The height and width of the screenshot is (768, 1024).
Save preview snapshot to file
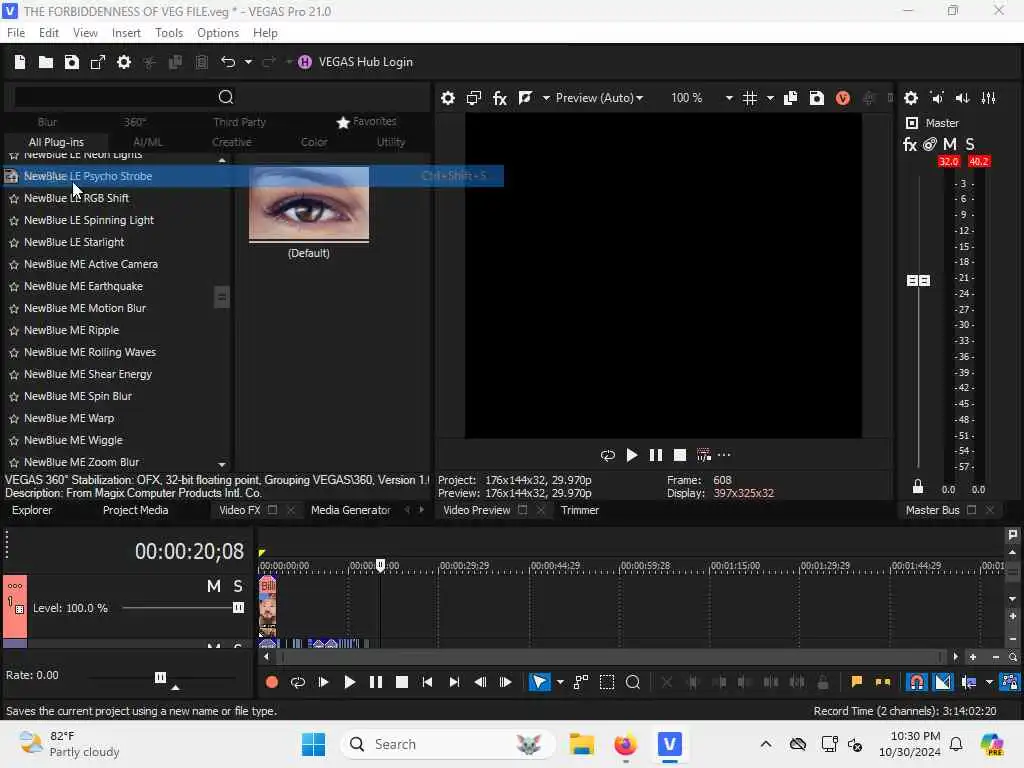(816, 98)
